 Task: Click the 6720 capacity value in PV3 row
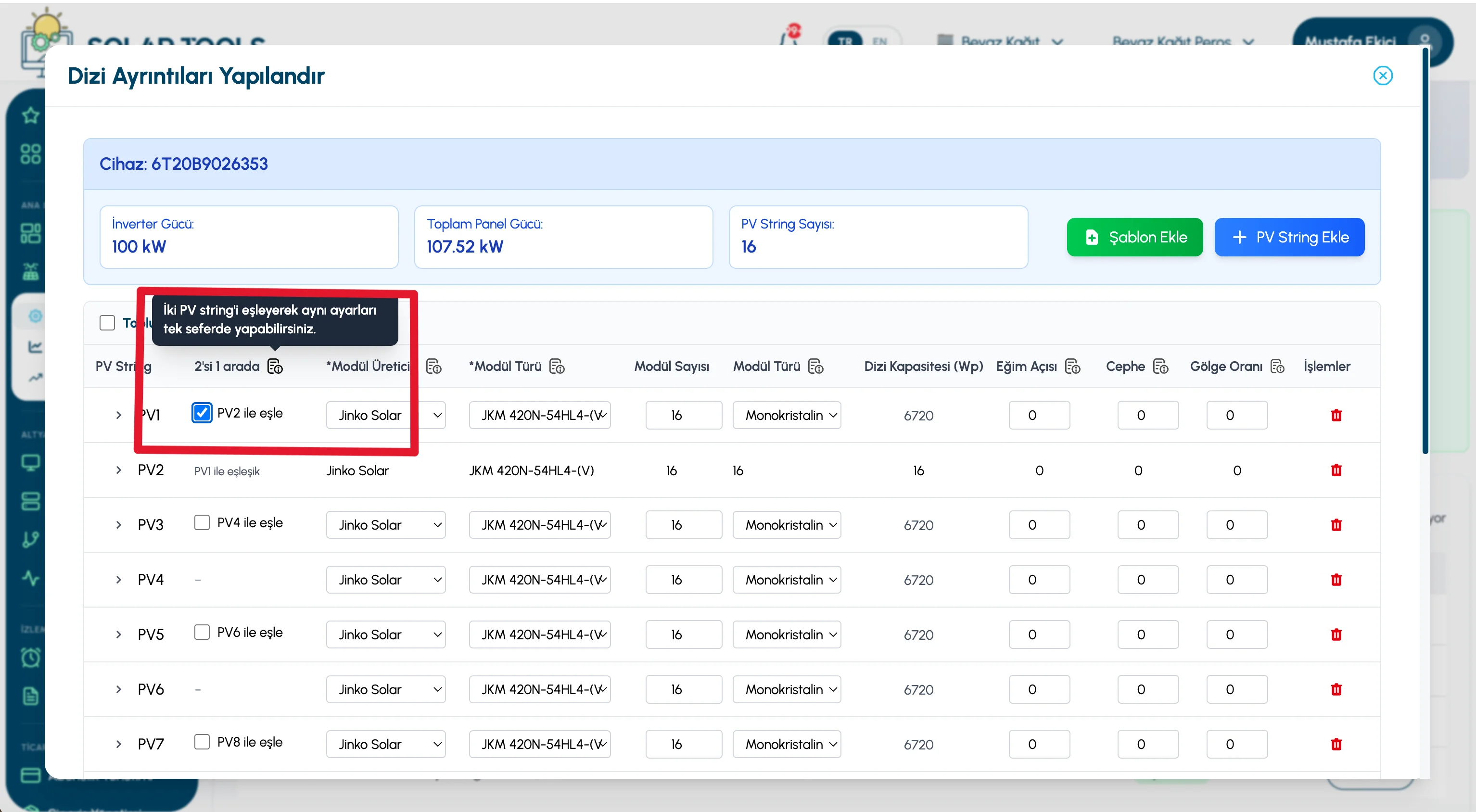coord(918,525)
